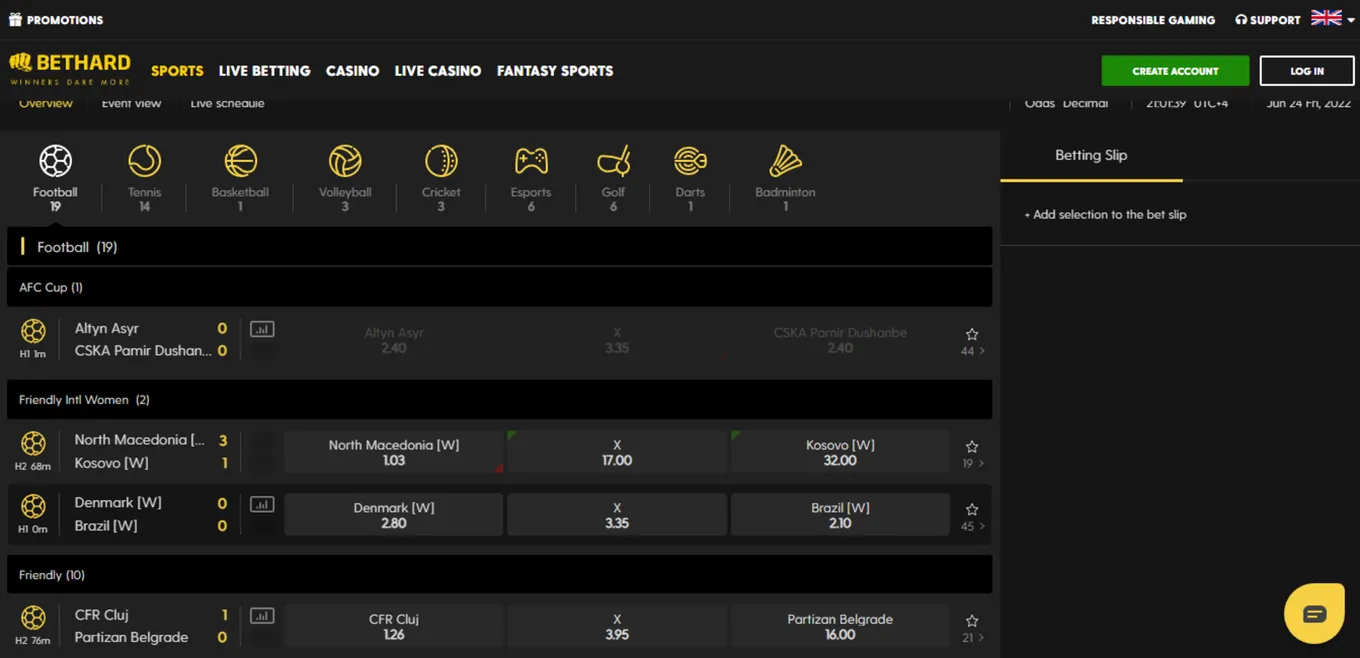This screenshot has height=658, width=1360.
Task: Select the Volleyball sport icon
Action: [345, 161]
